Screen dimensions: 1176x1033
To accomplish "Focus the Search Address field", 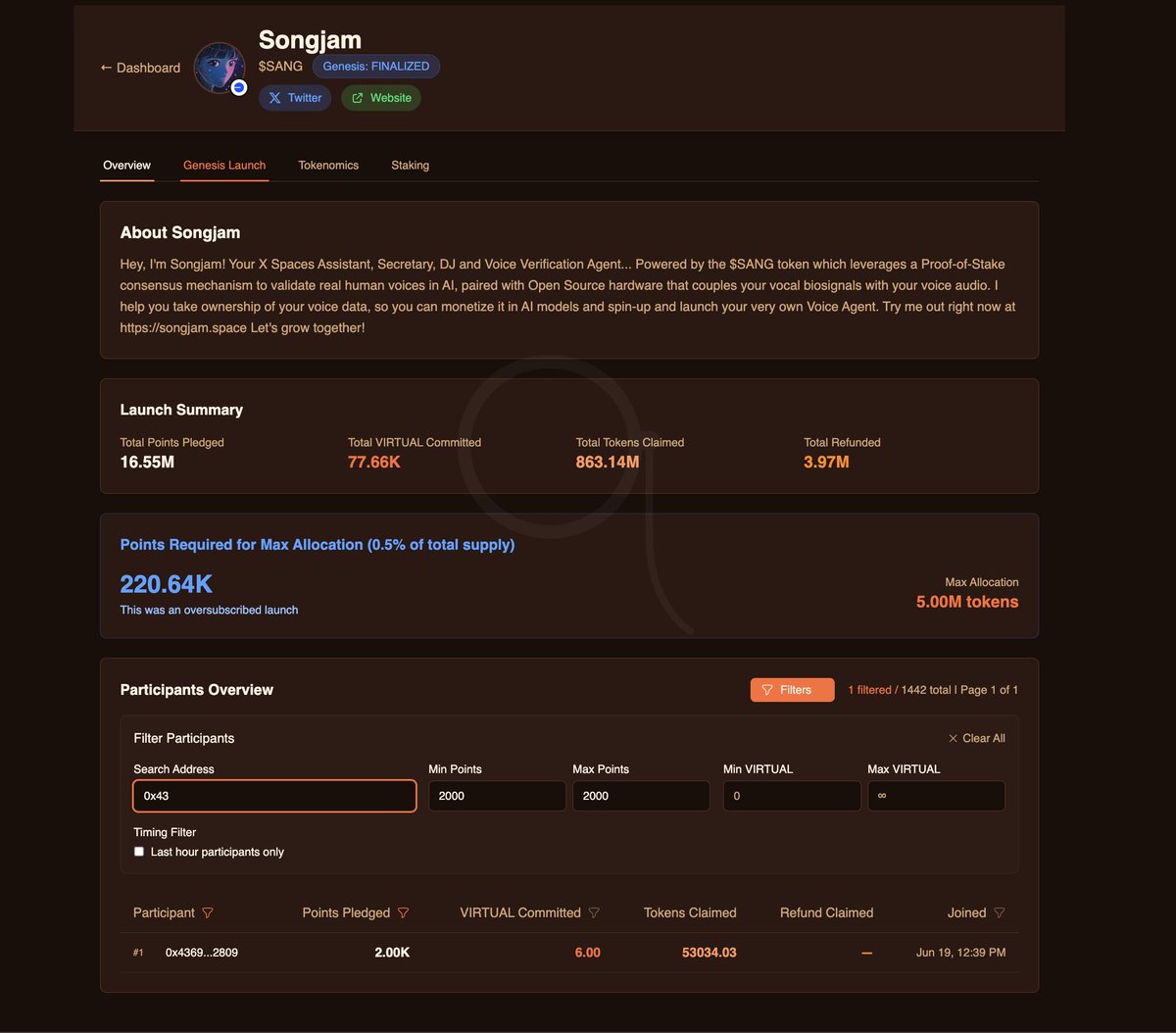I will pos(274,796).
